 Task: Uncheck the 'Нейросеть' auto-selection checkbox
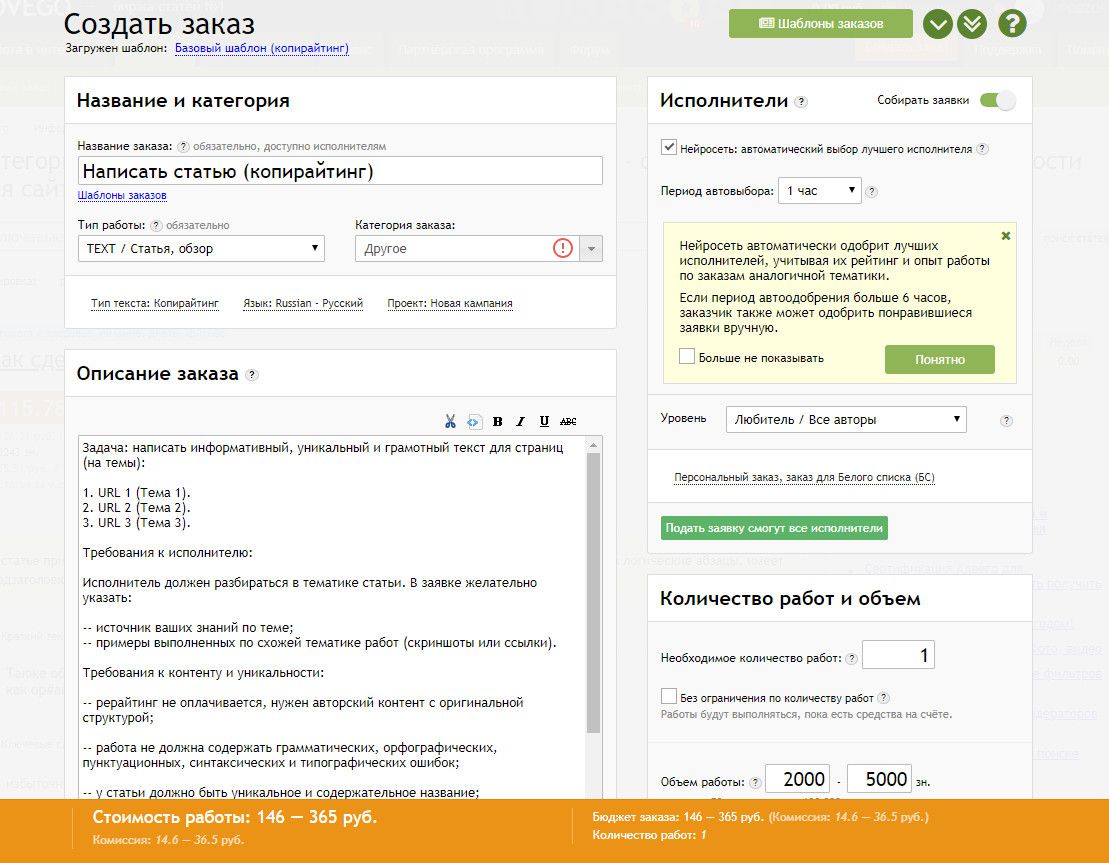pyautogui.click(x=669, y=148)
